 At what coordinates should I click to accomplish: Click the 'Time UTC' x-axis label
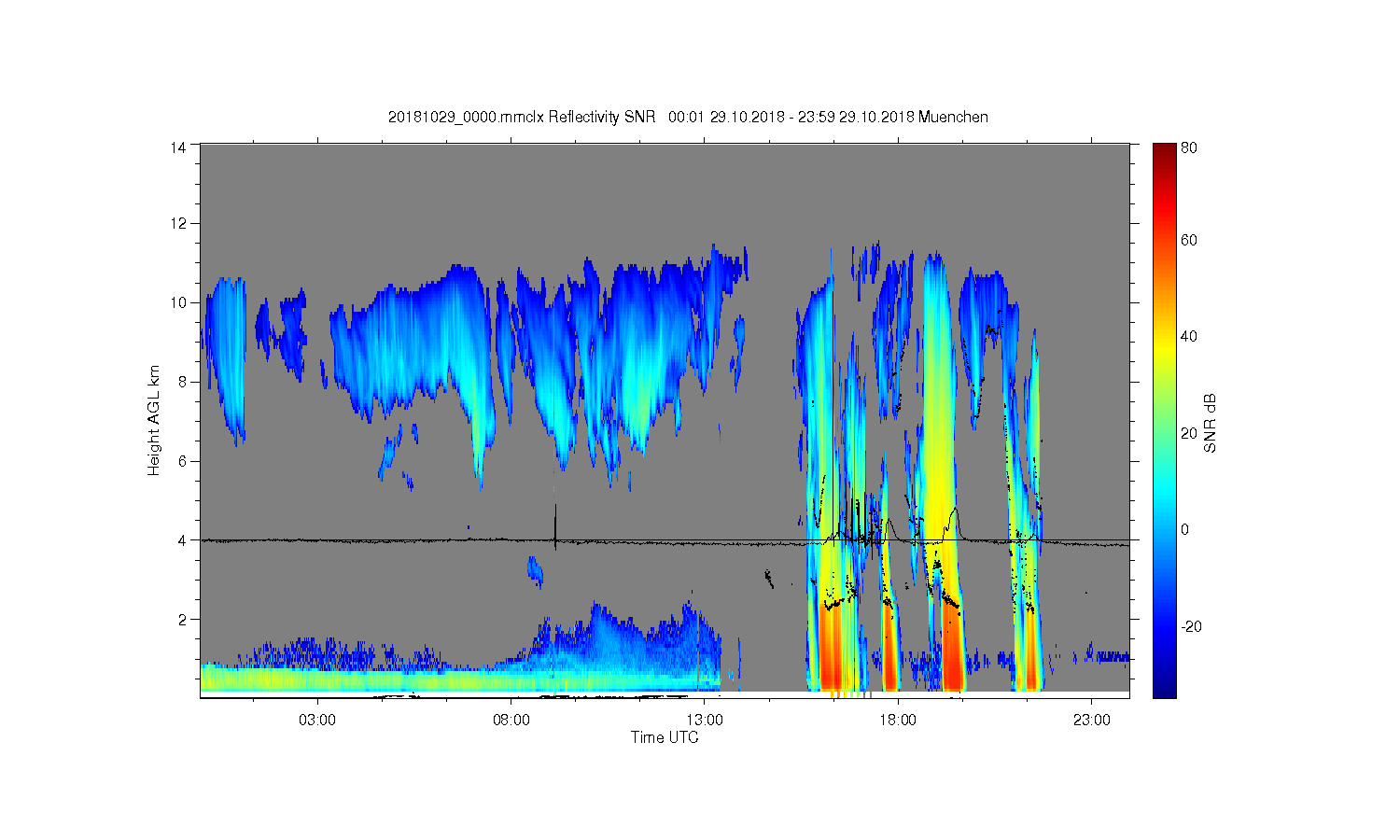pyautogui.click(x=665, y=737)
